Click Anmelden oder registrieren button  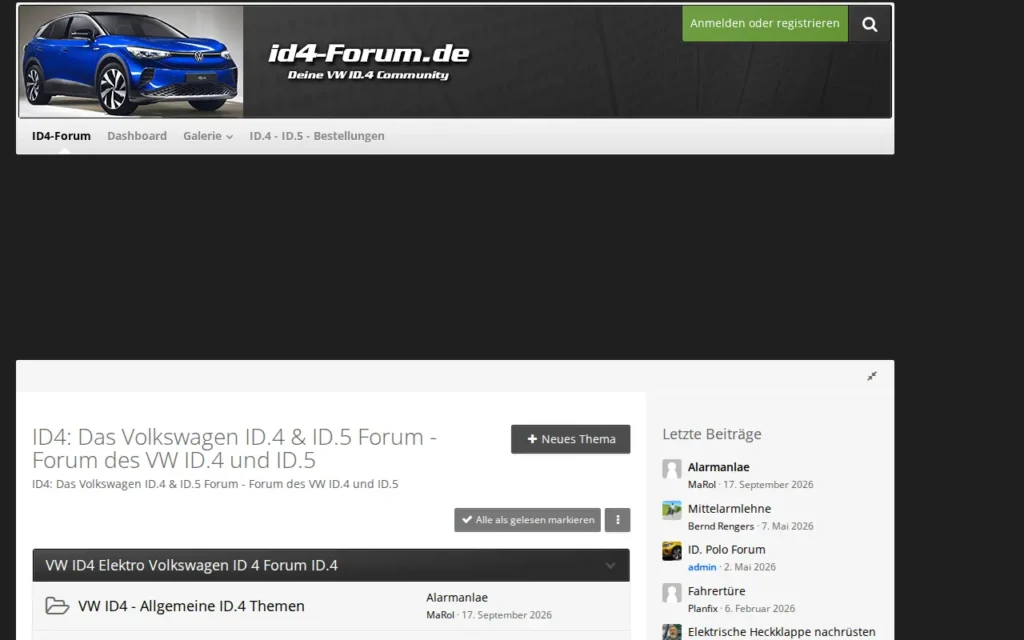(765, 24)
